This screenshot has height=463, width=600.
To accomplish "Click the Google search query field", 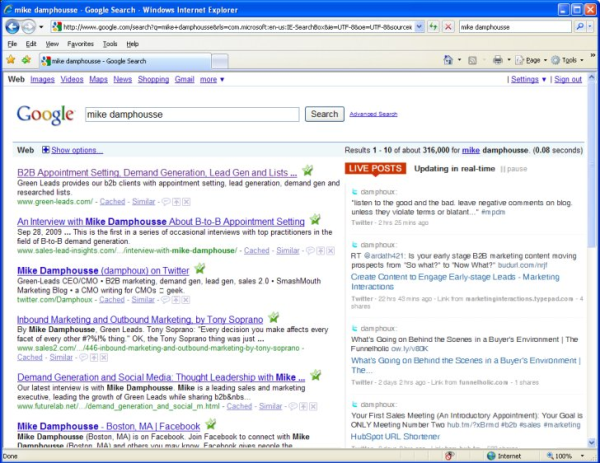I will tap(192, 114).
